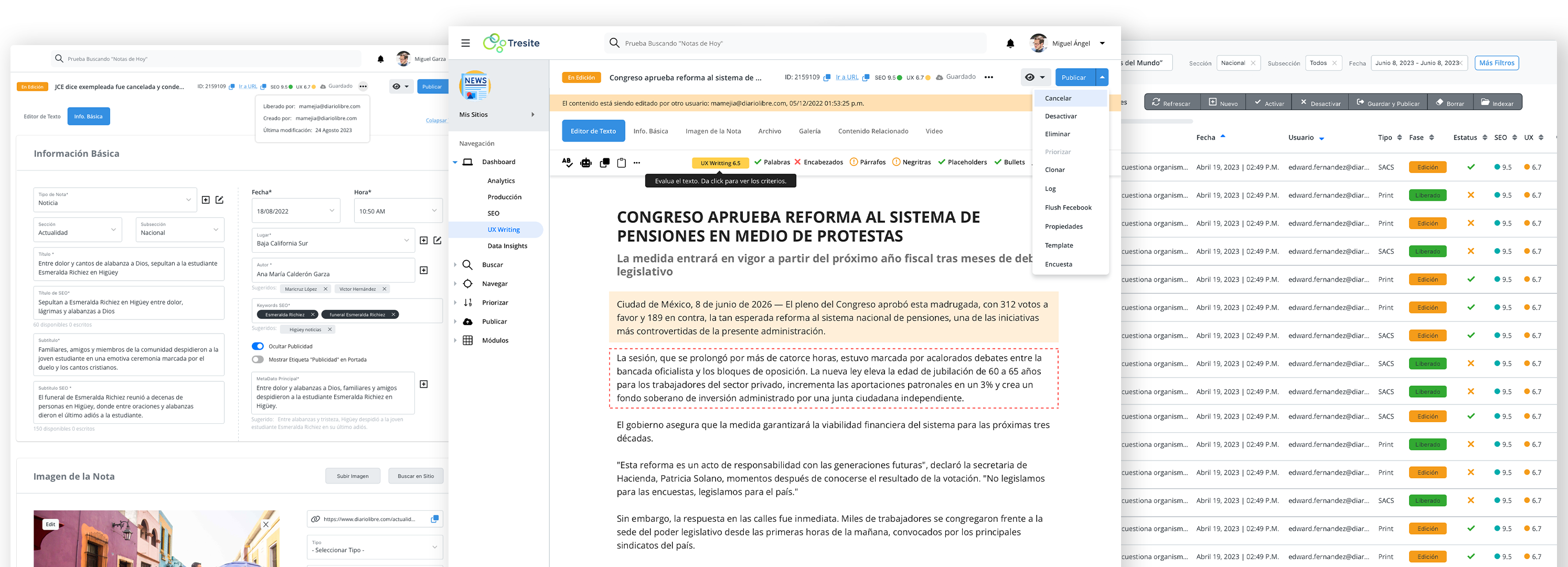Click the Refrescar button in the list toolbar
This screenshot has height=567, width=1568.
[1172, 103]
